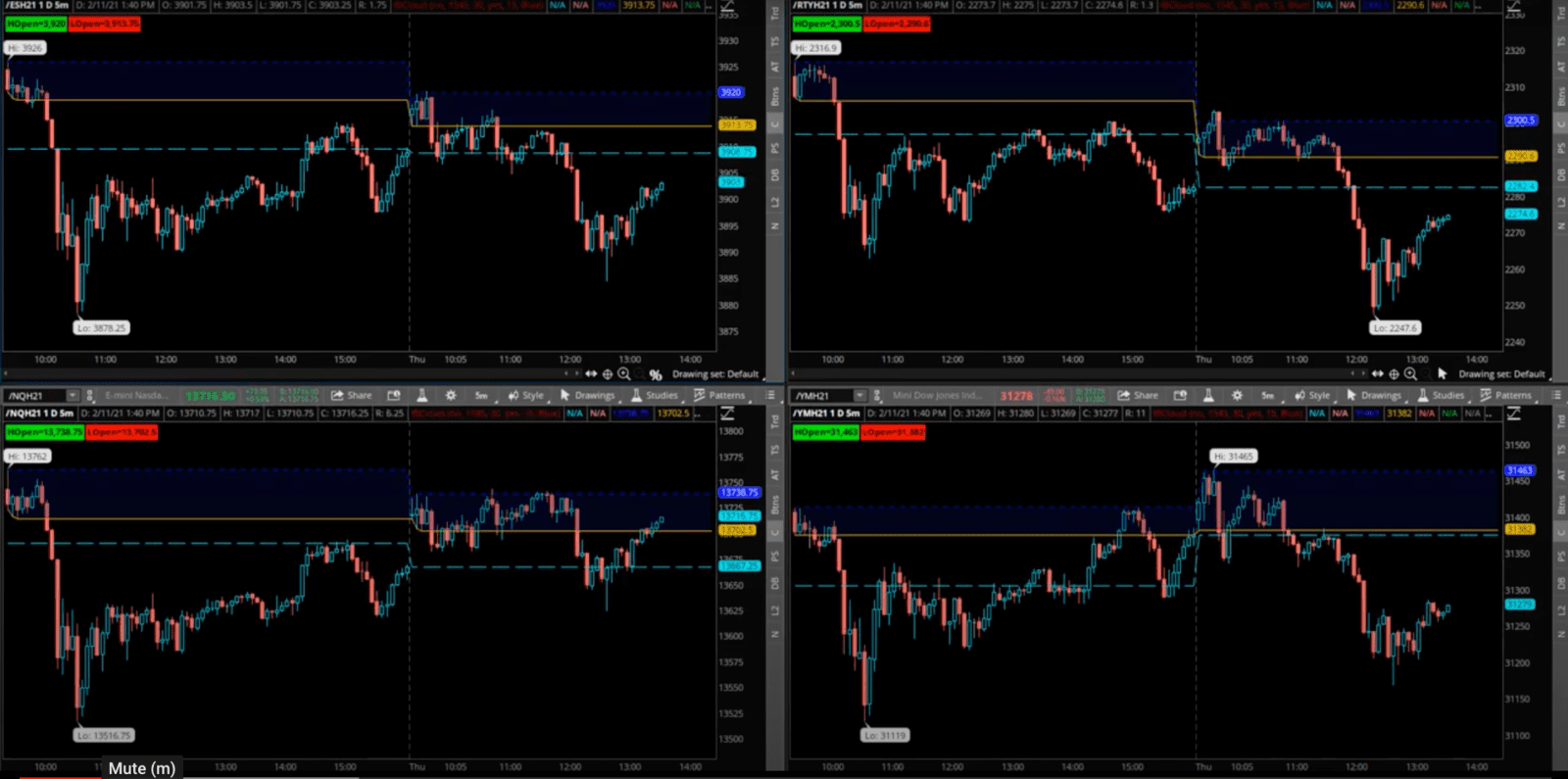Open Style dropdown in /YMH21 toolbar

(x=1313, y=396)
